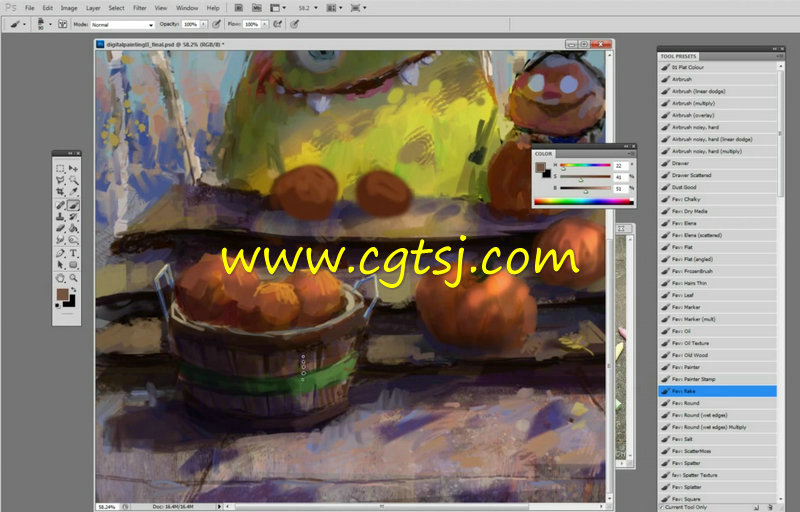The height and width of the screenshot is (512, 800).
Task: Select the Color panel tab
Action: pos(543,153)
